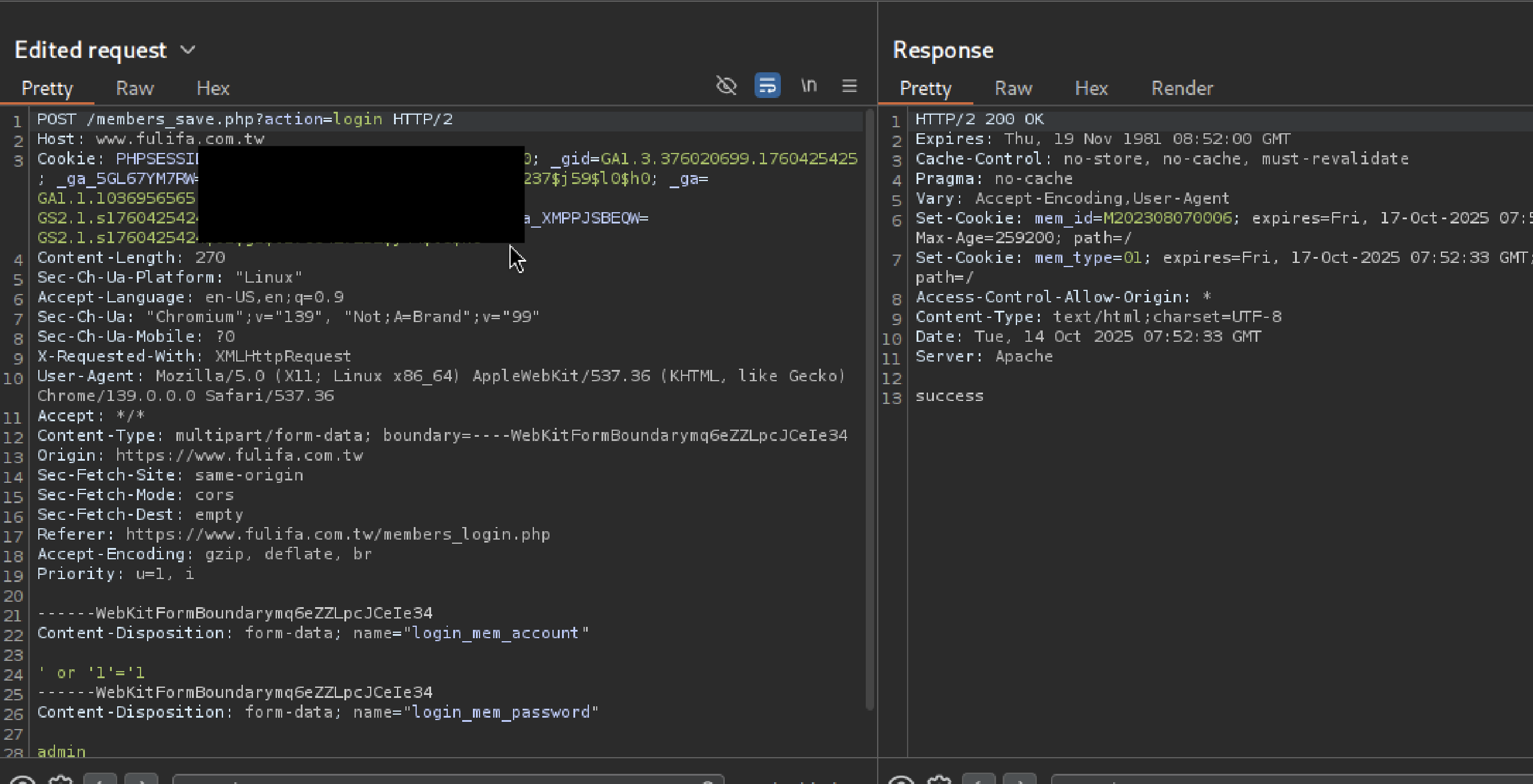Click response 'Content-Type: text/html;charset=UTF-8'
This screenshot has height=784, width=1533.
pyautogui.click(x=1098, y=316)
